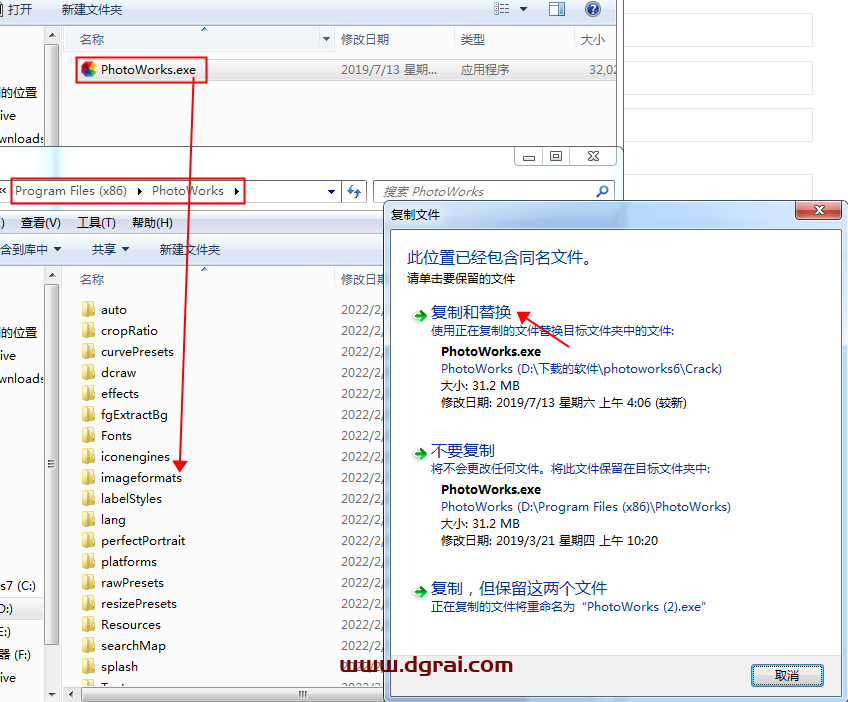Select the searchMap folder icon
The width and height of the screenshot is (848, 702).
89,646
